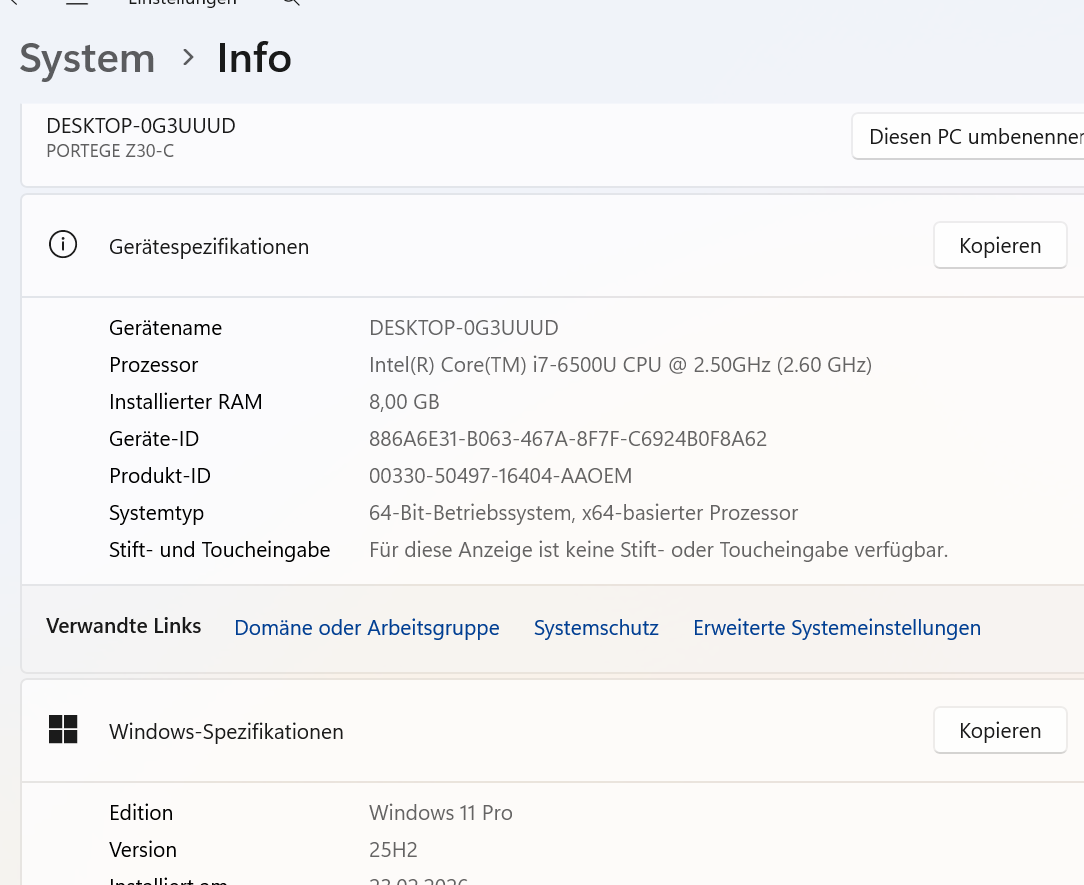Viewport: 1084px width, 885px height.
Task: Click the Gerätename label
Action: pyautogui.click(x=165, y=328)
